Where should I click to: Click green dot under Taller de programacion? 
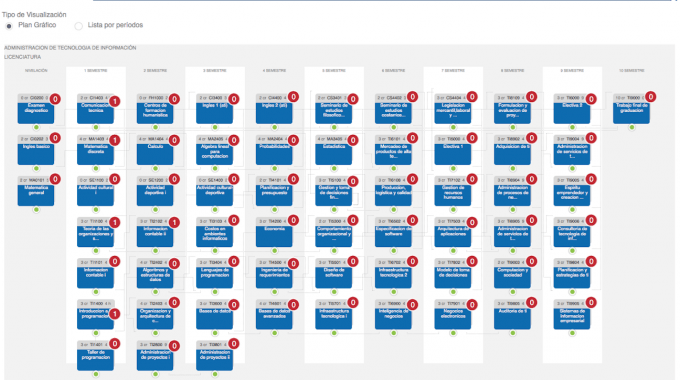(x=96, y=374)
